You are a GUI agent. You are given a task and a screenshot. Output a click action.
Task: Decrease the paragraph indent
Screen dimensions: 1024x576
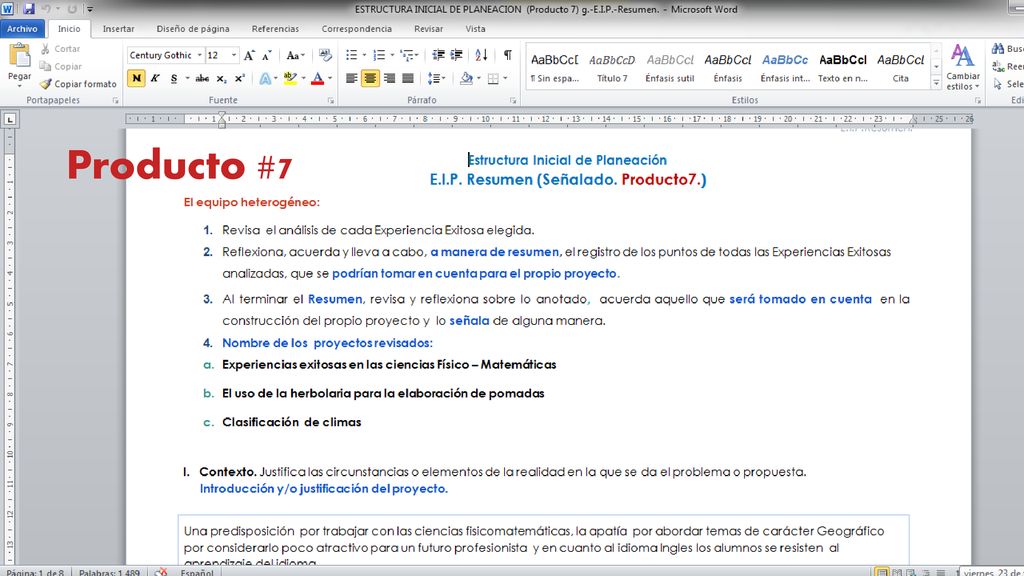[438, 56]
